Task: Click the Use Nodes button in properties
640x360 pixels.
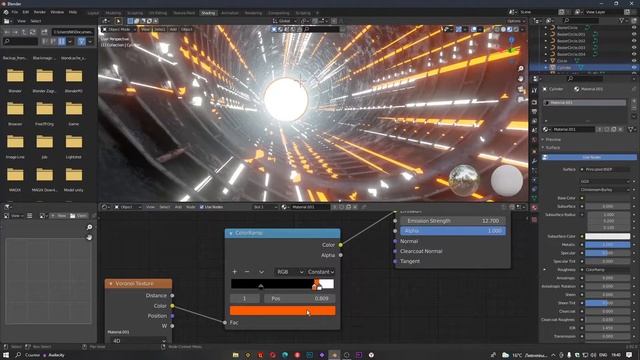Action: pyautogui.click(x=589, y=157)
